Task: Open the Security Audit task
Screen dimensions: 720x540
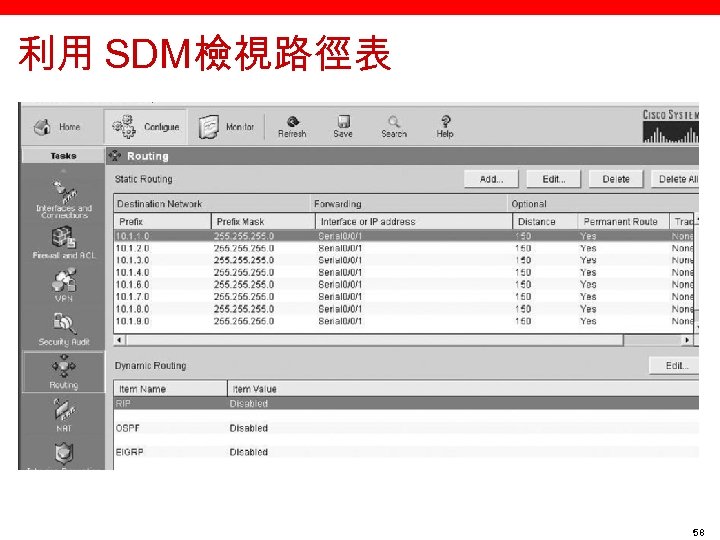Action: tap(64, 329)
